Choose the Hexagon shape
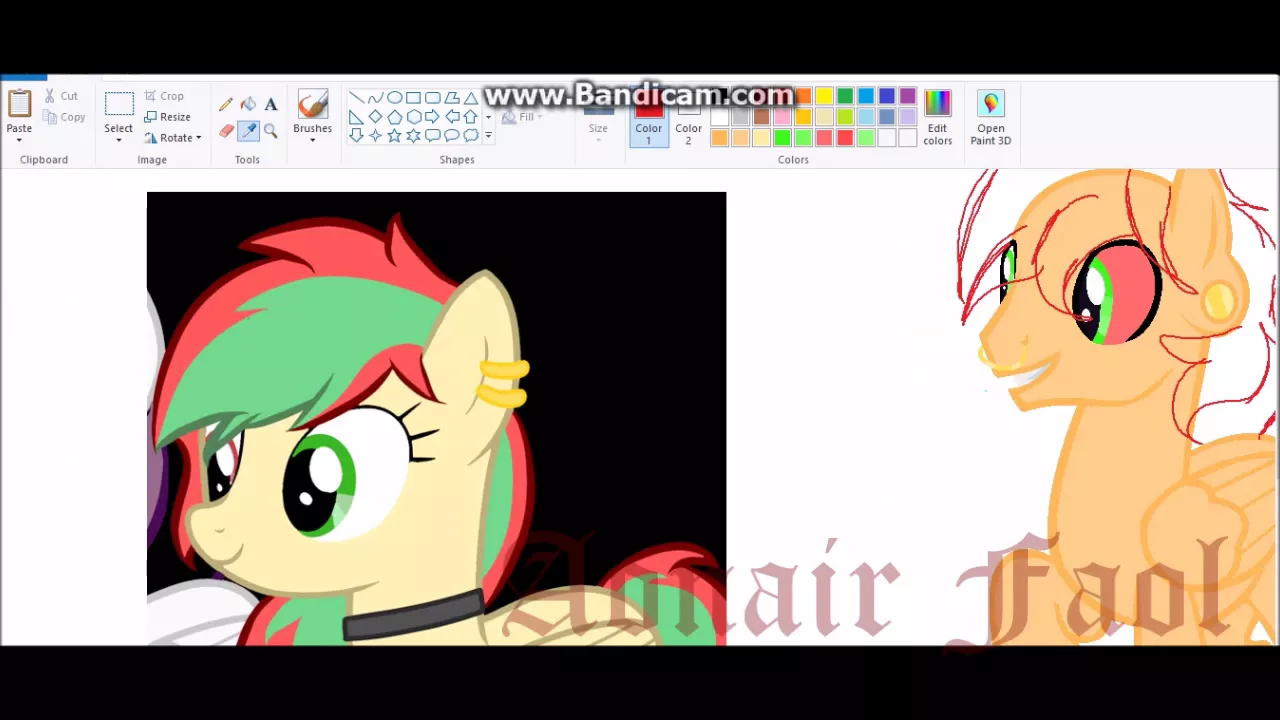 point(413,117)
